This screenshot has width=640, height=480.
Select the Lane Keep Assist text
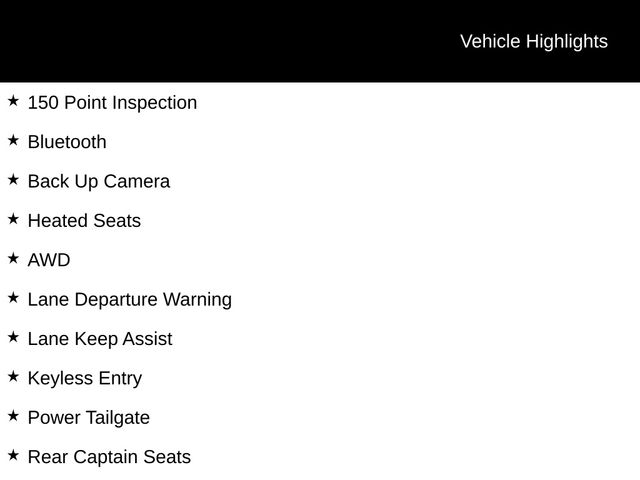[x=100, y=339]
